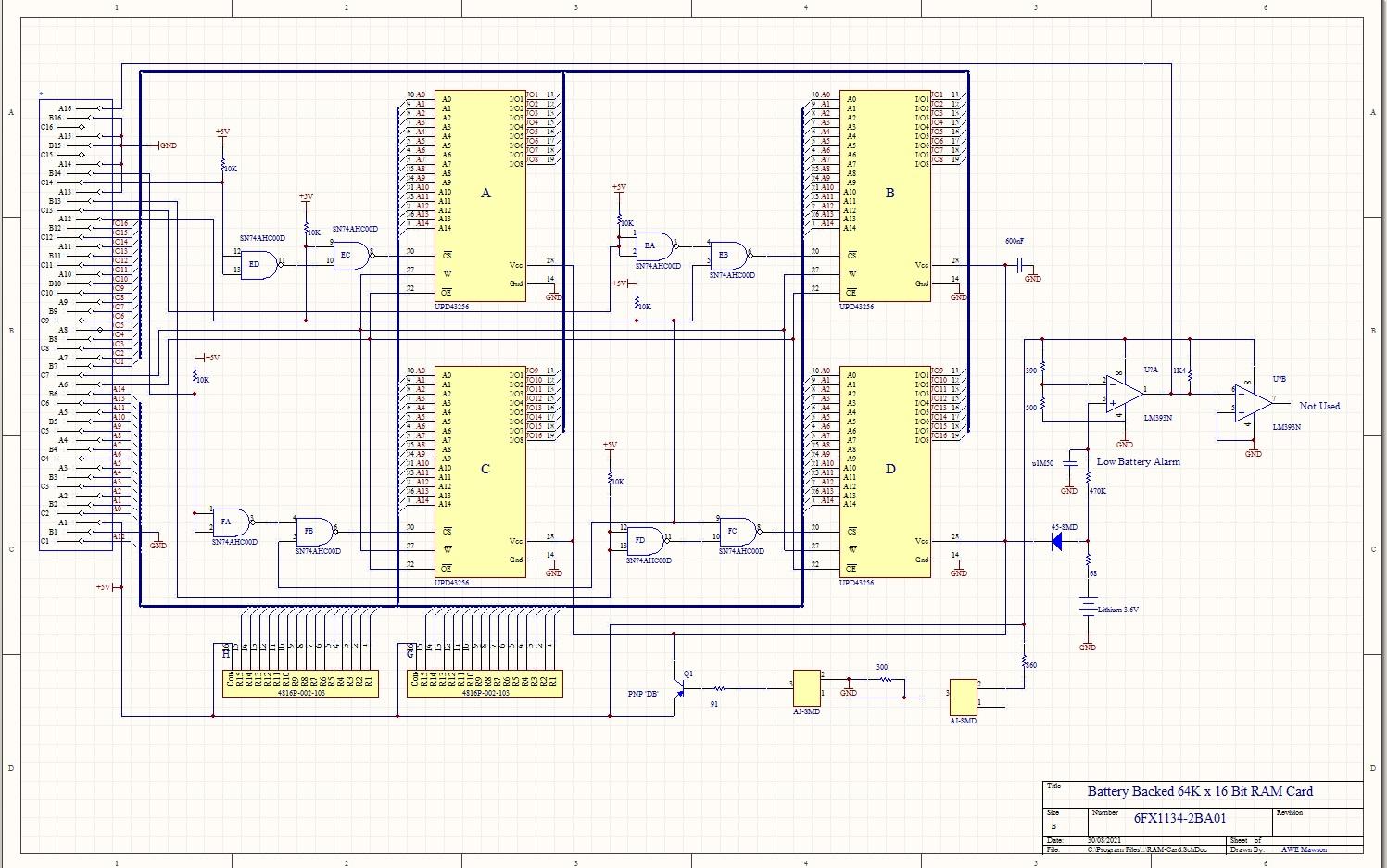Select RAM chip B body
This screenshot has width=1387, height=868.
coord(885,195)
